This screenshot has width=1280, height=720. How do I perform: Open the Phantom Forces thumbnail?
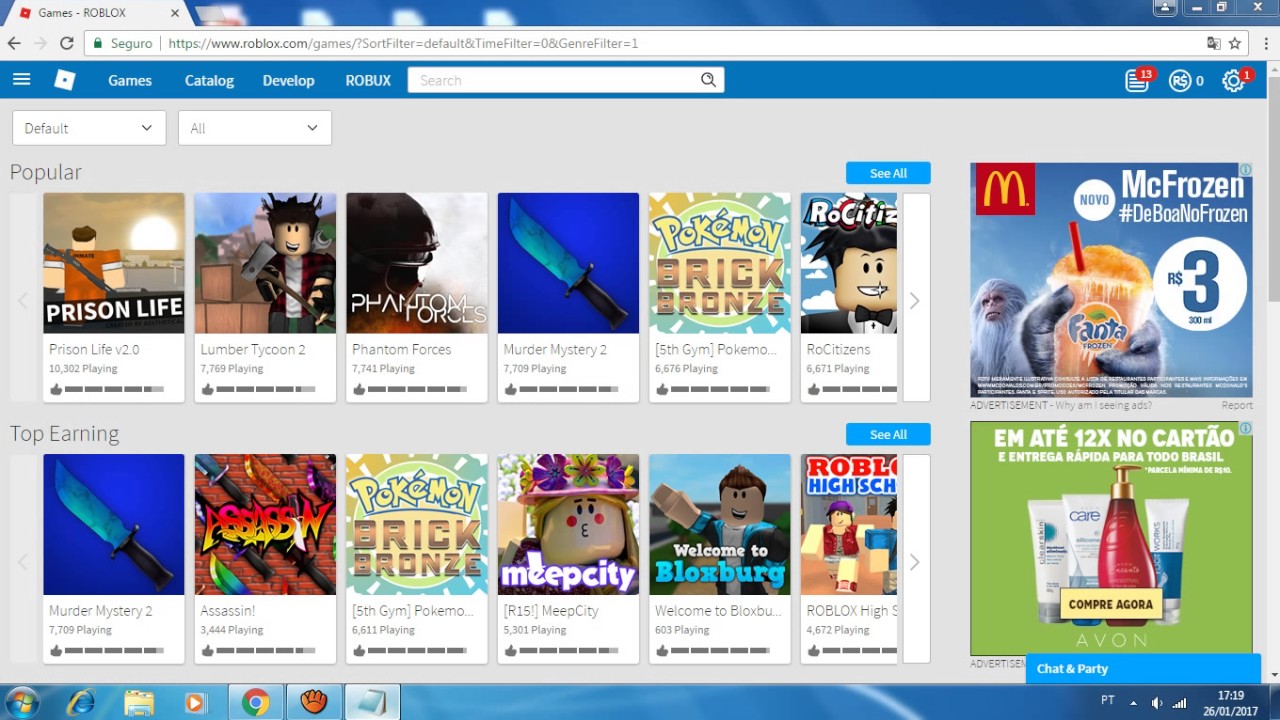coord(417,263)
